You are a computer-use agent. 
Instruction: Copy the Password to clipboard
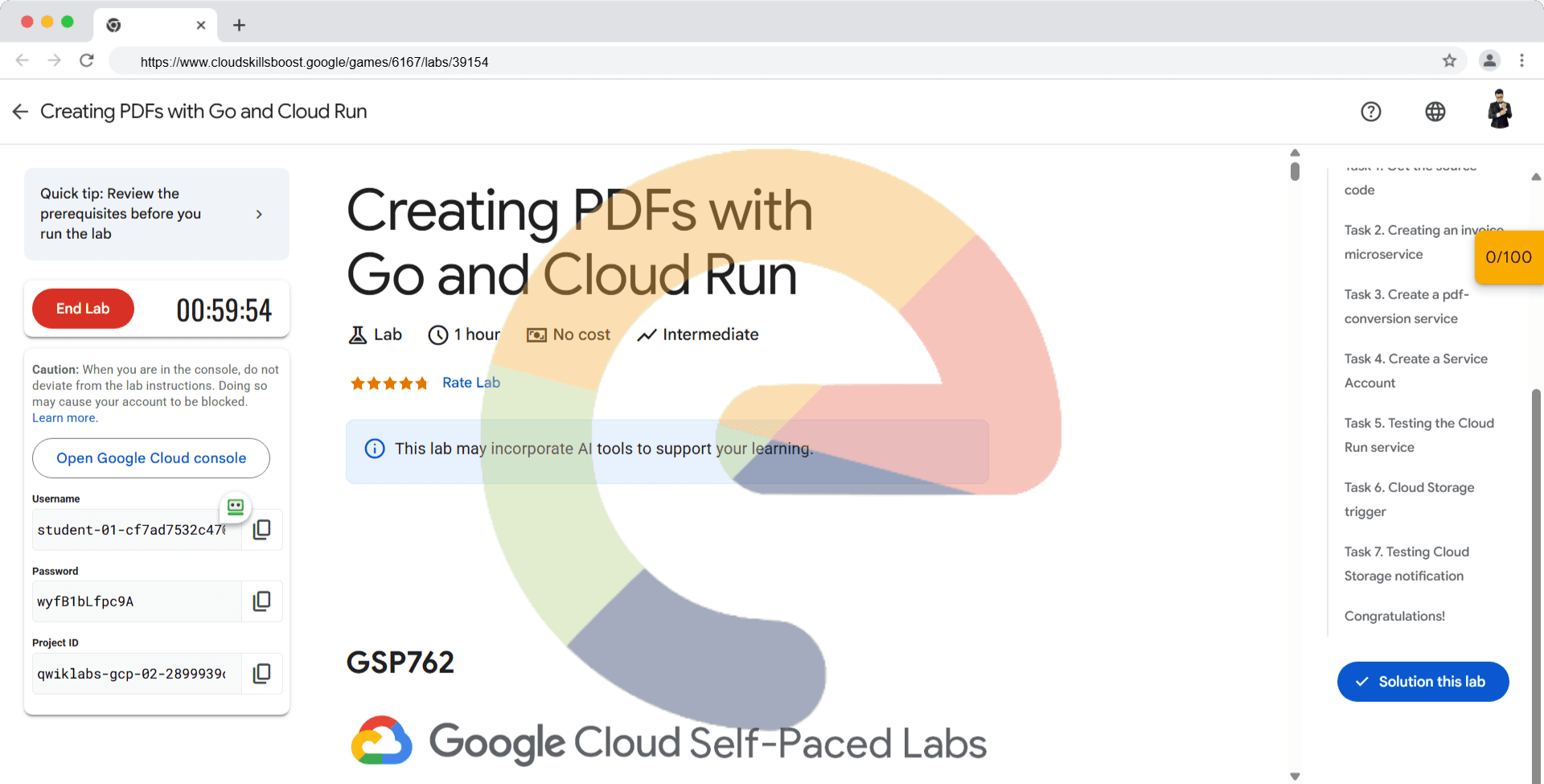point(261,601)
